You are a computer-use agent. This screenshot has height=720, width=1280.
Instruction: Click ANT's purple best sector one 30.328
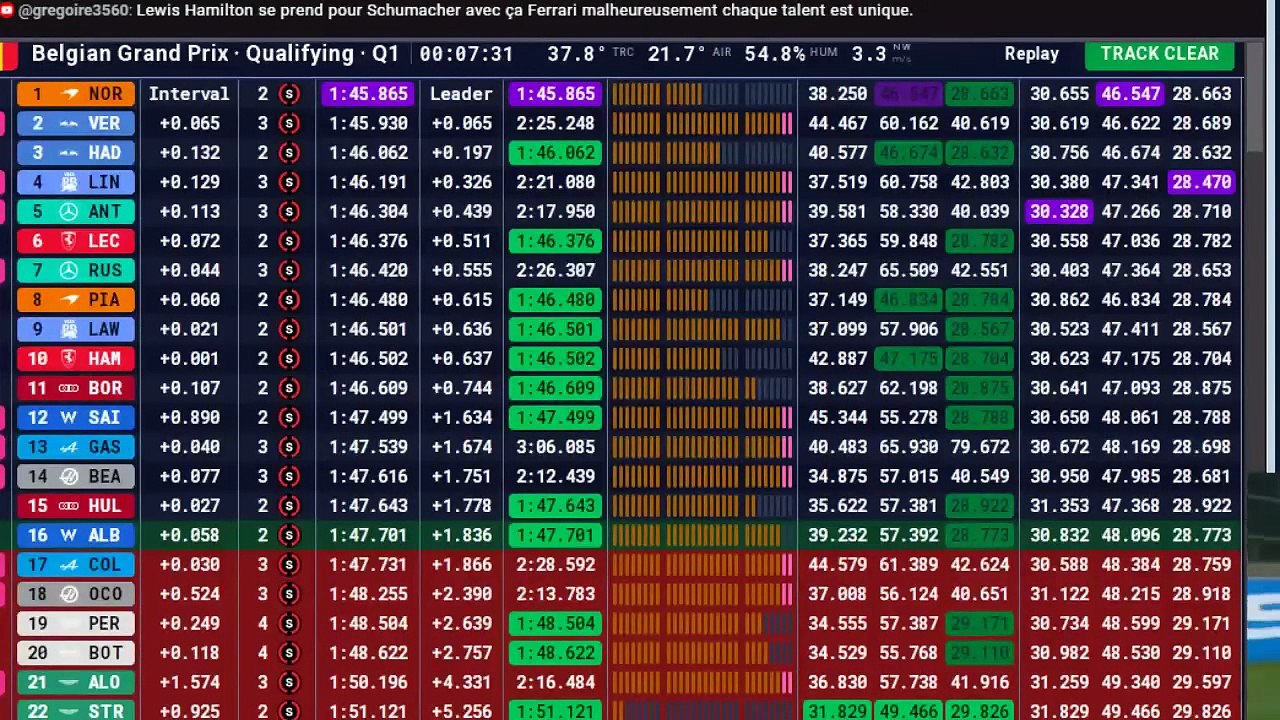coord(1059,211)
